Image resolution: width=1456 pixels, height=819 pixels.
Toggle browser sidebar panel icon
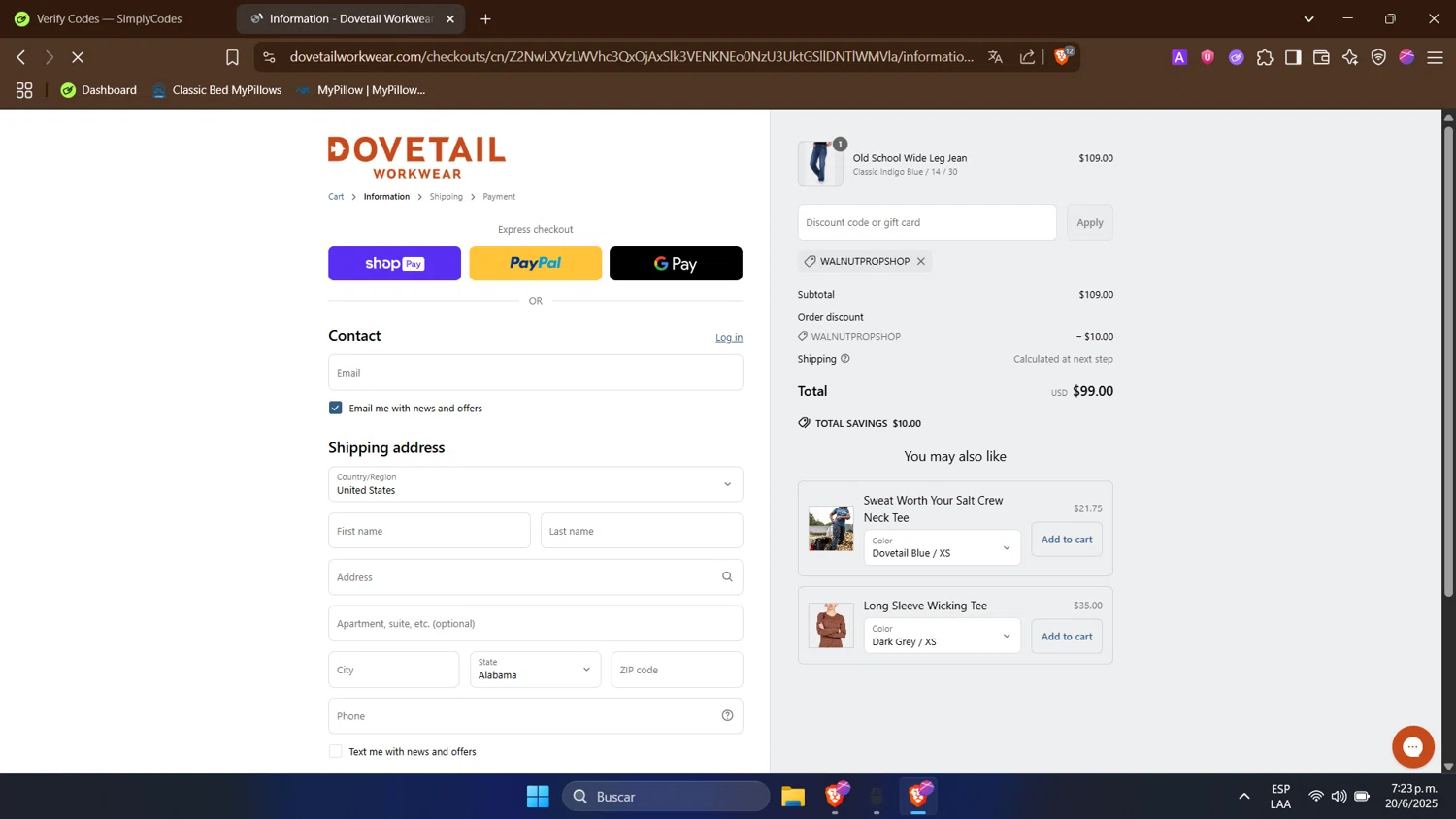pyautogui.click(x=1293, y=57)
